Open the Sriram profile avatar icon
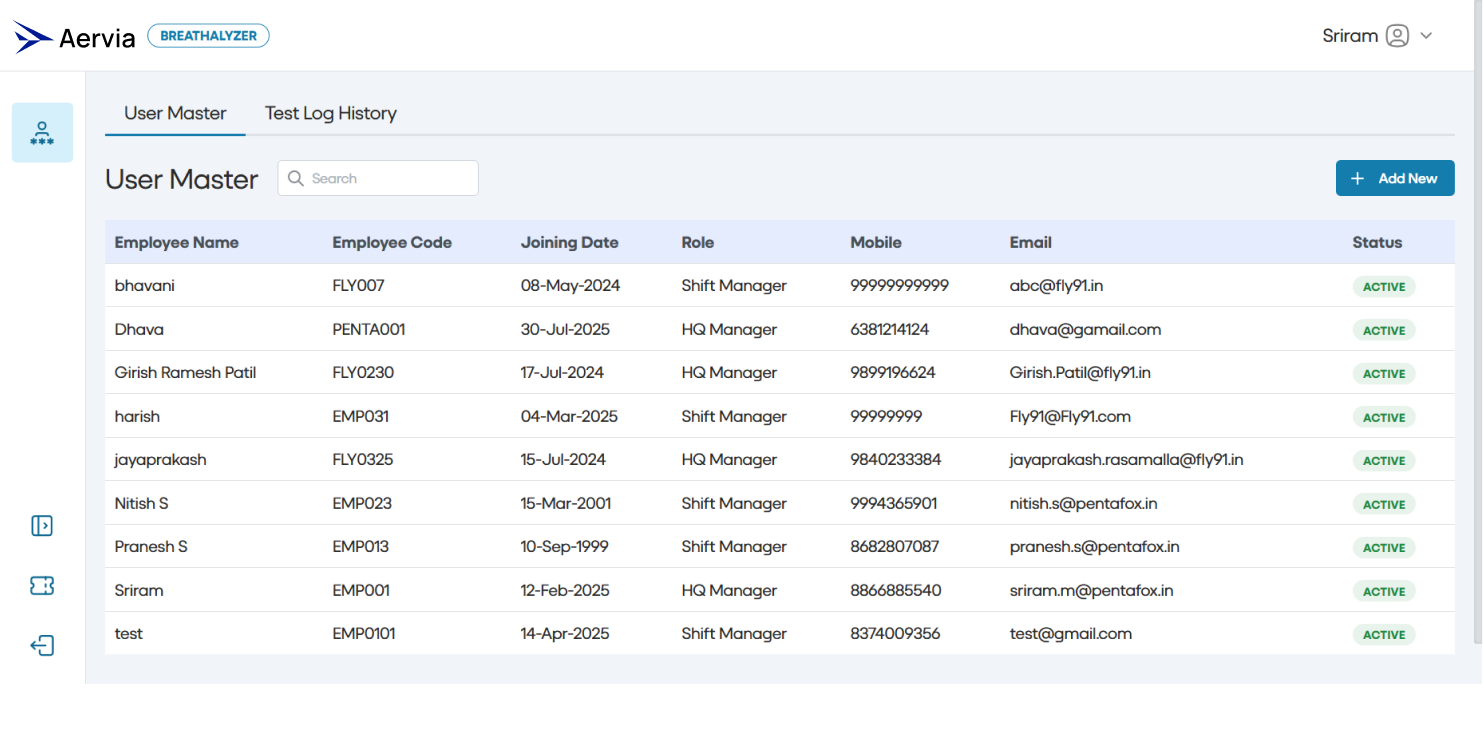The height and width of the screenshot is (744, 1484). click(1397, 35)
